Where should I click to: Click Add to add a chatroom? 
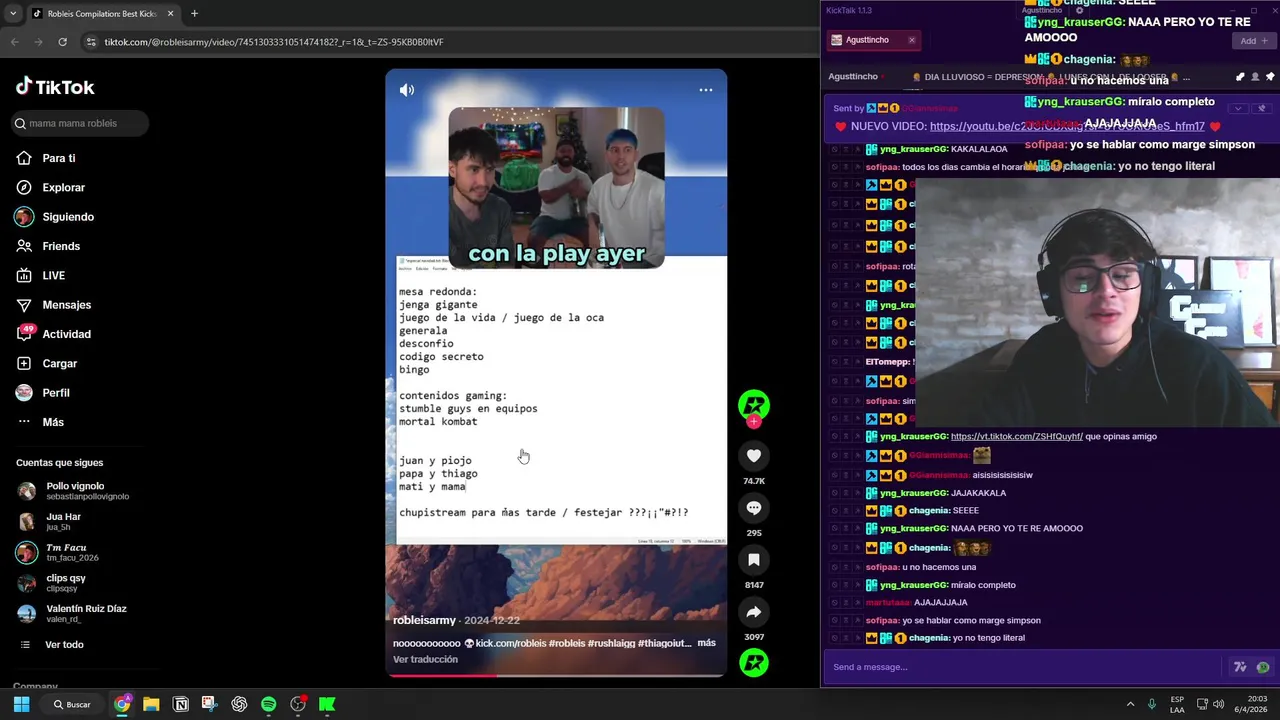[1253, 41]
